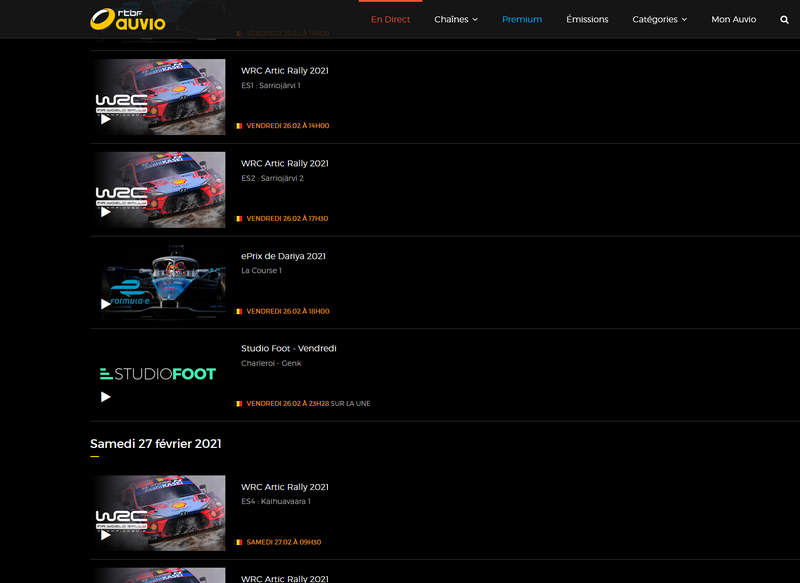Open Studio Foot - Vendredi title link
Image resolution: width=800 pixels, height=583 pixels.
(289, 348)
